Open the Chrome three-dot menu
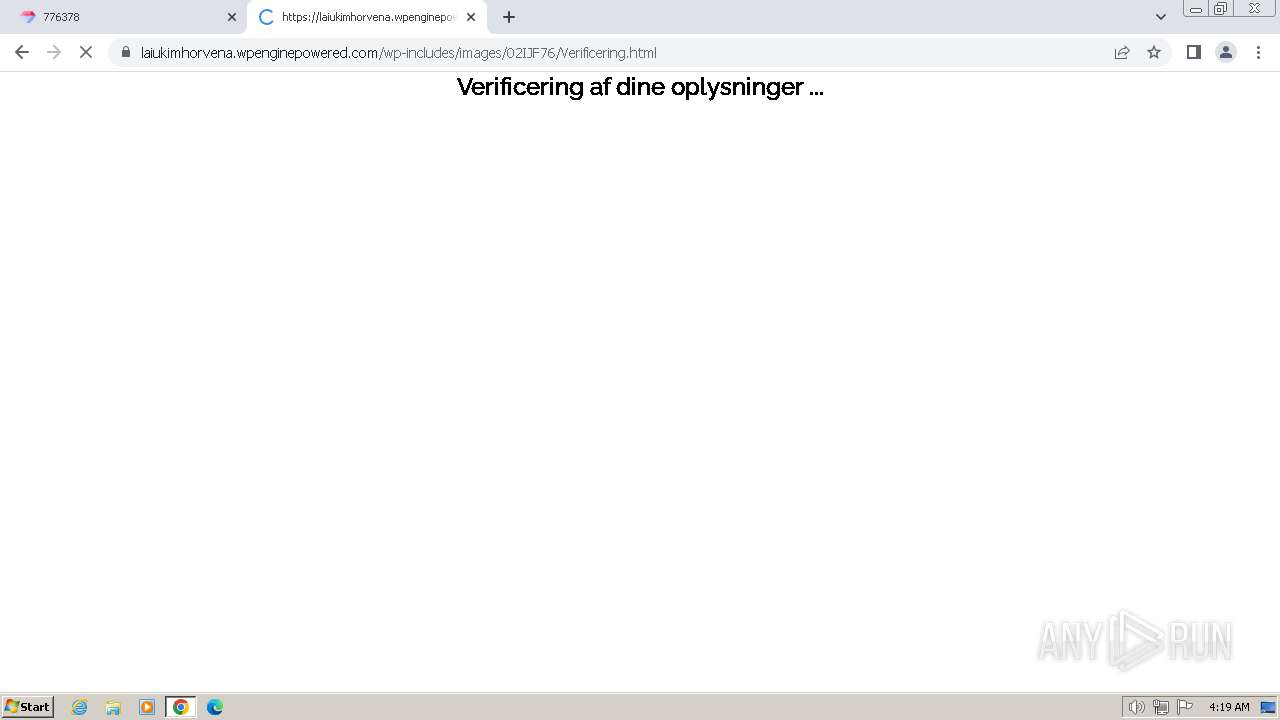This screenshot has width=1280, height=720. 1258,52
